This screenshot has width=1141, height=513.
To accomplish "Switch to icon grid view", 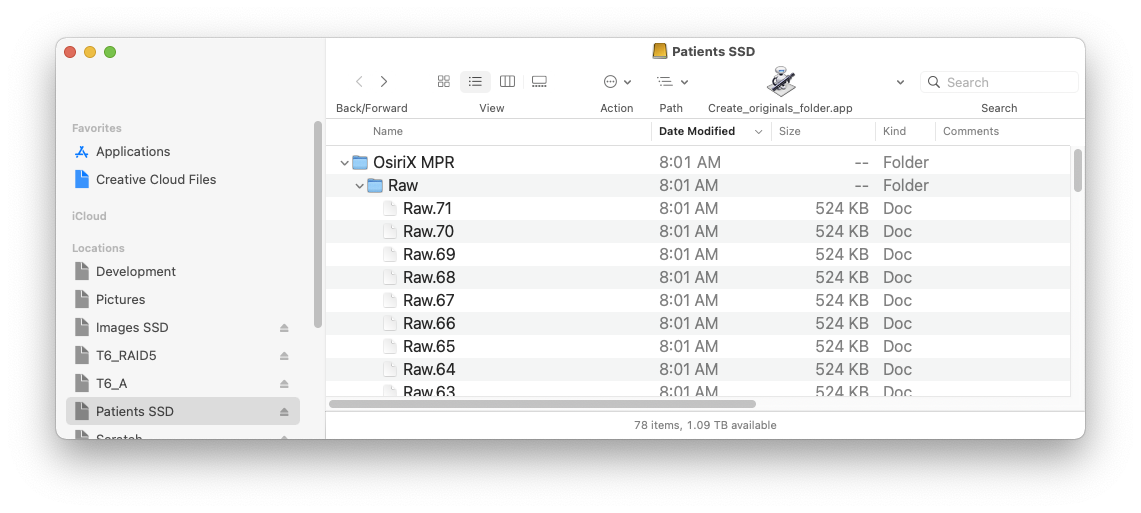I will coord(443,81).
